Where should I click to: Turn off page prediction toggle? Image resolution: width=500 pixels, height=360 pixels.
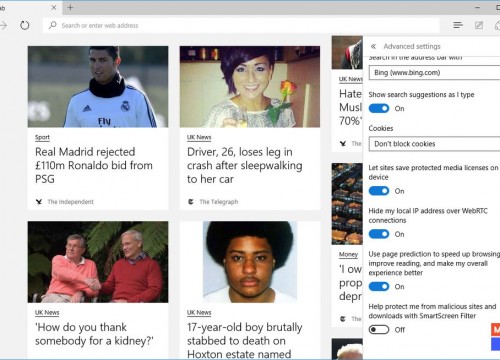click(379, 287)
